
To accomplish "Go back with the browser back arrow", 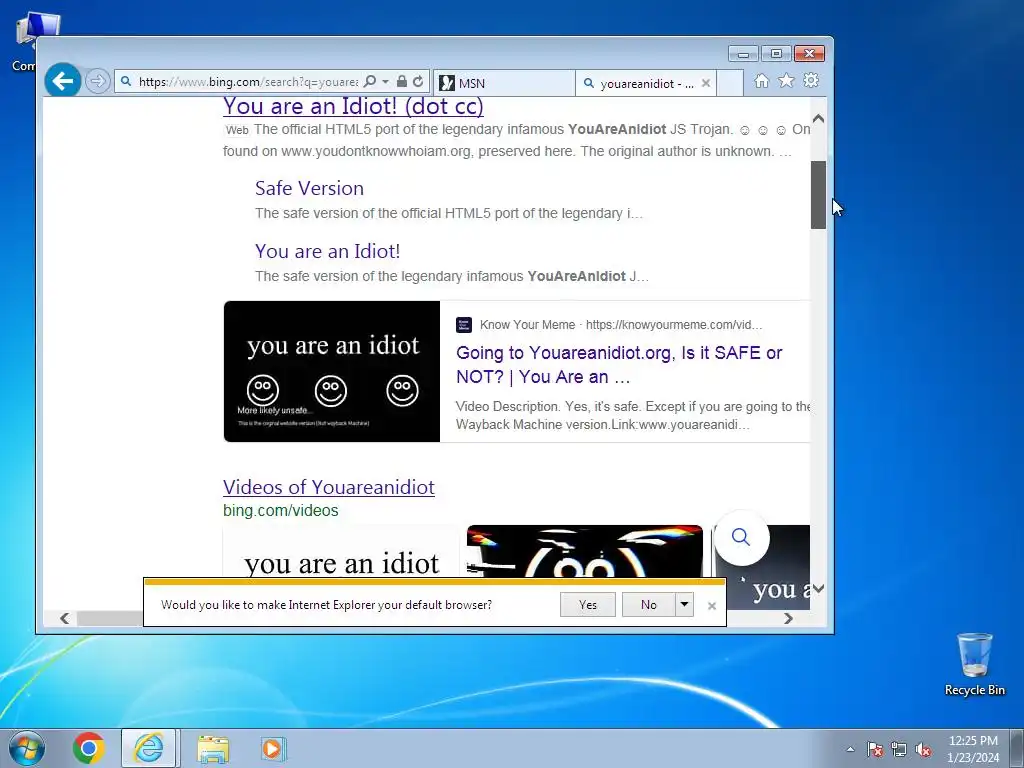I will 63,81.
